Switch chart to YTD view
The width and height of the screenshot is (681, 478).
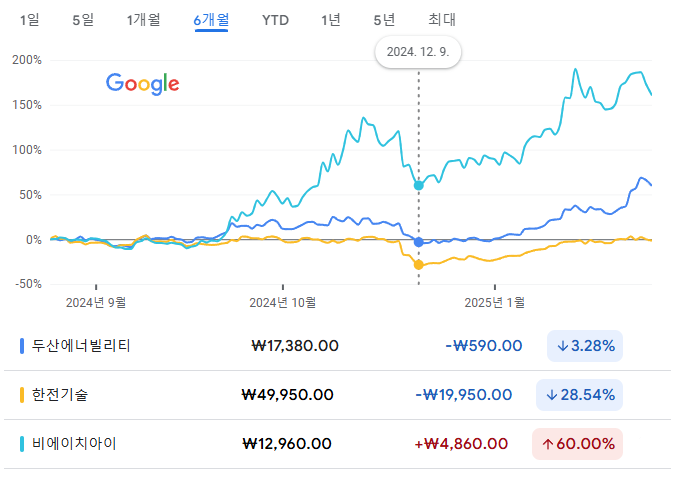coord(275,20)
